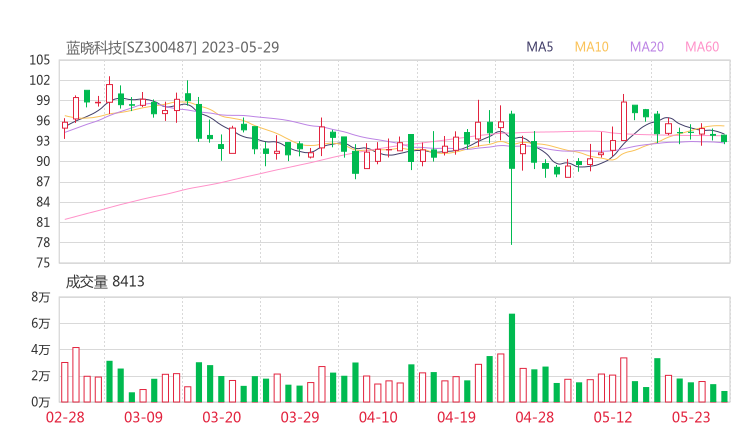Click the 90 price axis label
Image resolution: width=740 pixels, height=440 pixels.
point(43,161)
